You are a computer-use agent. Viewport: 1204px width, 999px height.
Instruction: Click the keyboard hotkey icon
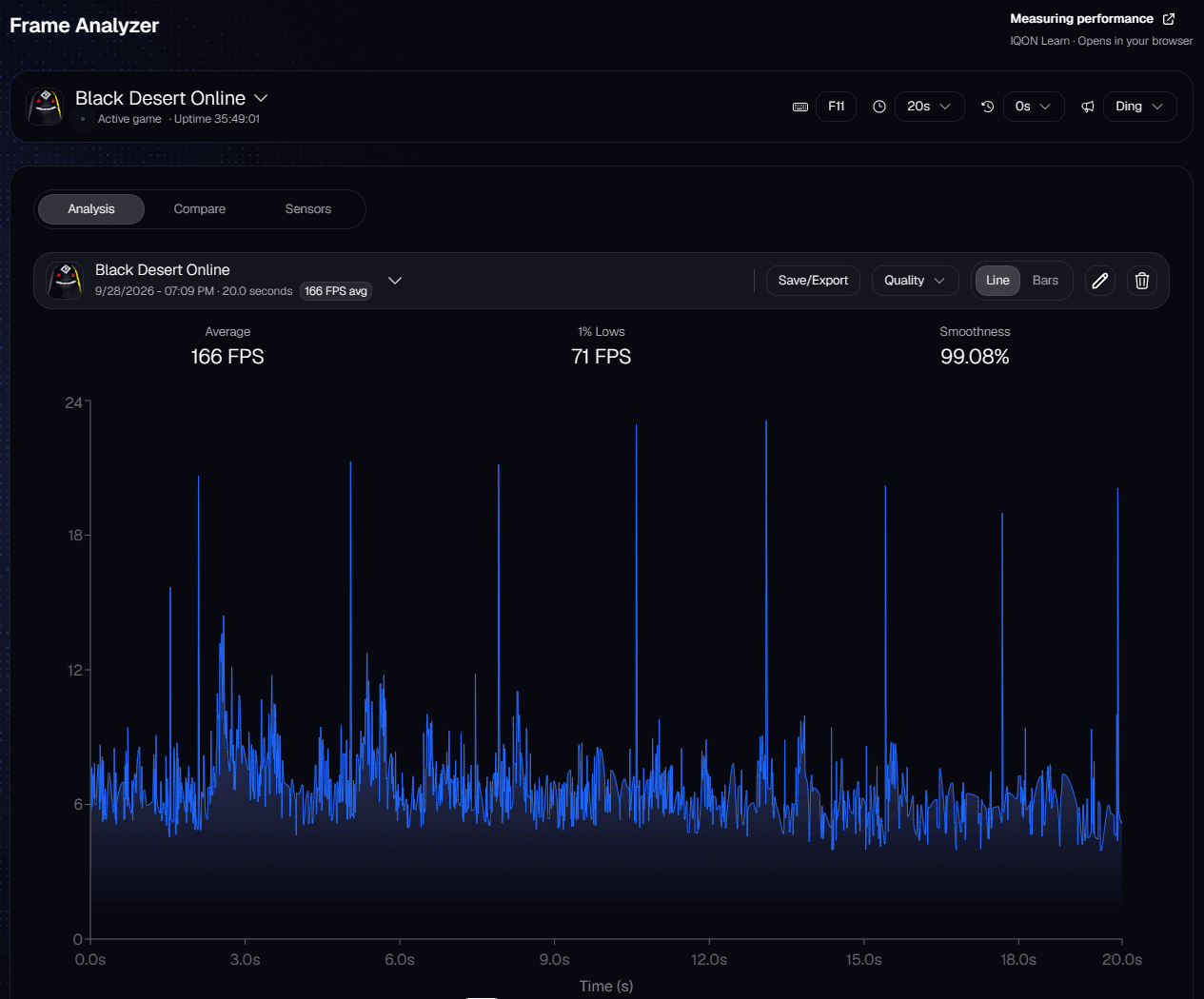[800, 107]
